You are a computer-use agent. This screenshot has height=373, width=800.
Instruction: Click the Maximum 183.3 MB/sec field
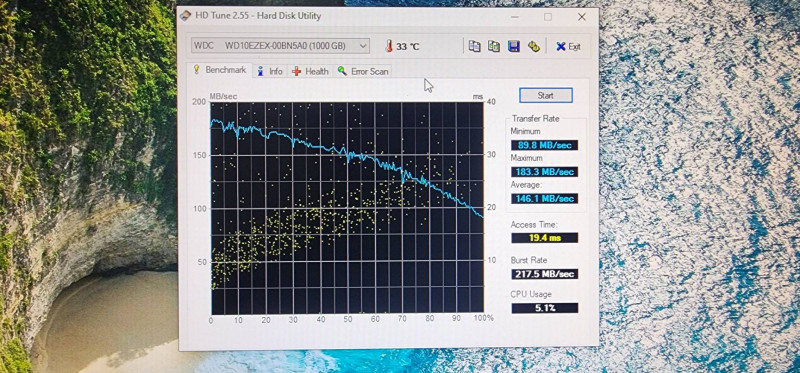(544, 172)
